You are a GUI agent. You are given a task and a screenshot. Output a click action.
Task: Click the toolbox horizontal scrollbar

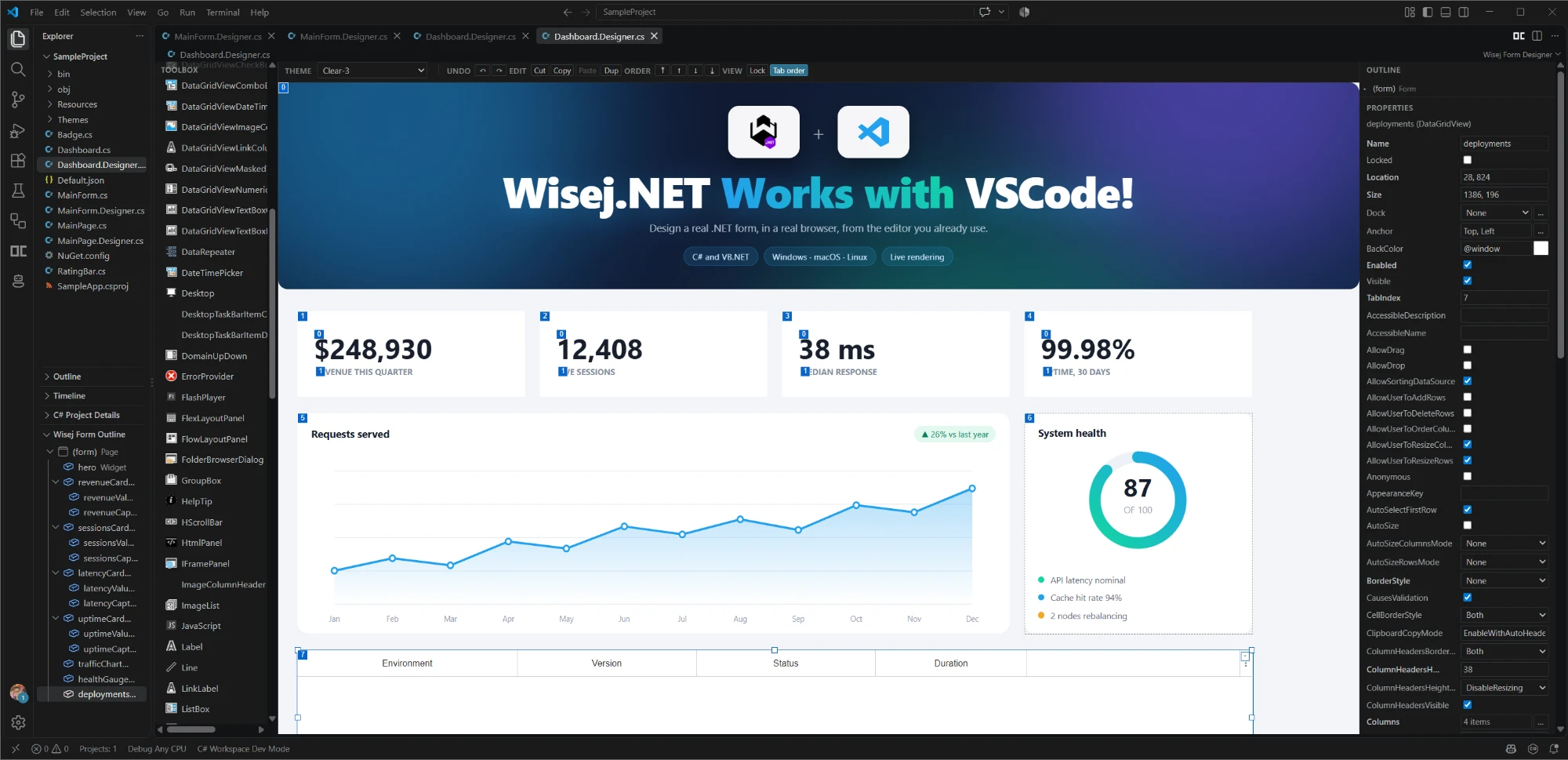point(191,729)
